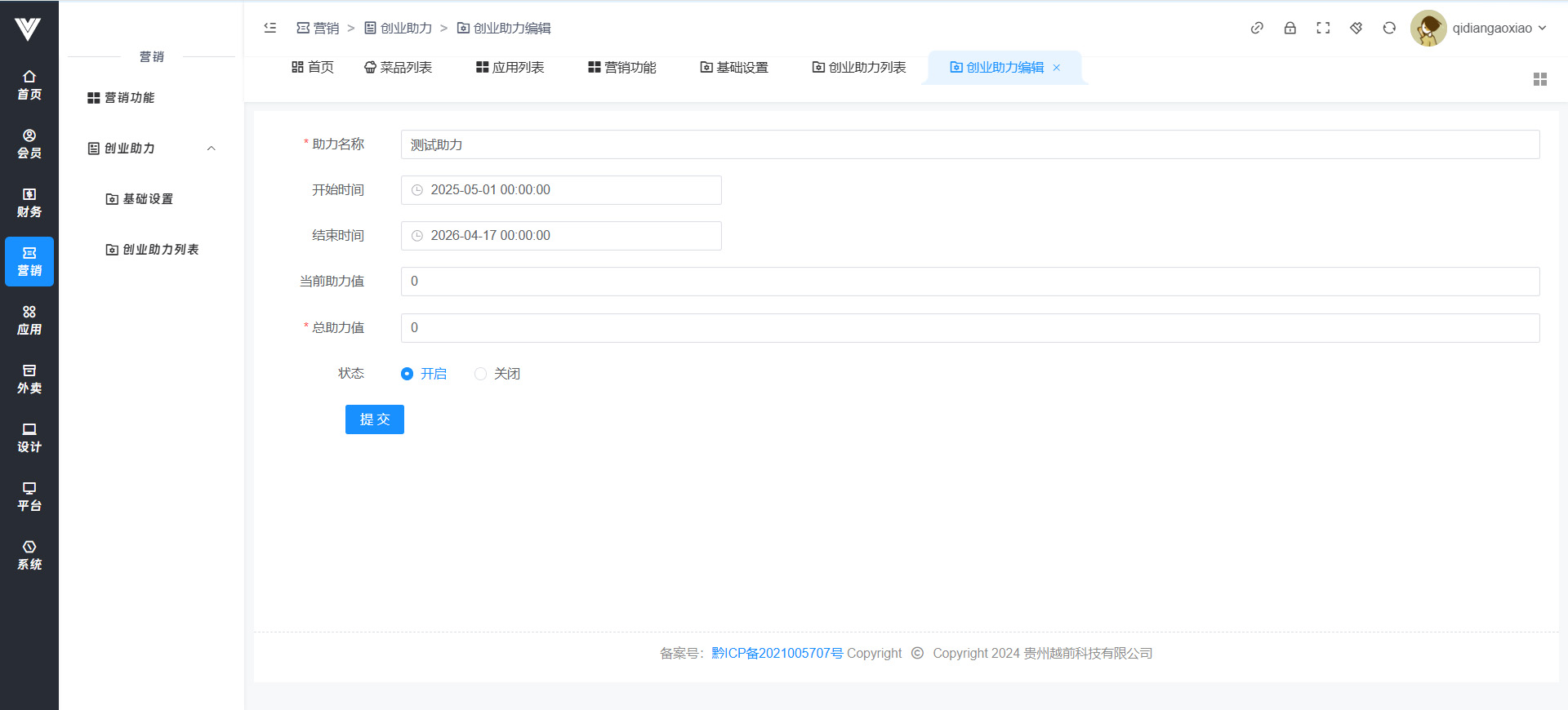Click the lock screen icon

click(1290, 28)
